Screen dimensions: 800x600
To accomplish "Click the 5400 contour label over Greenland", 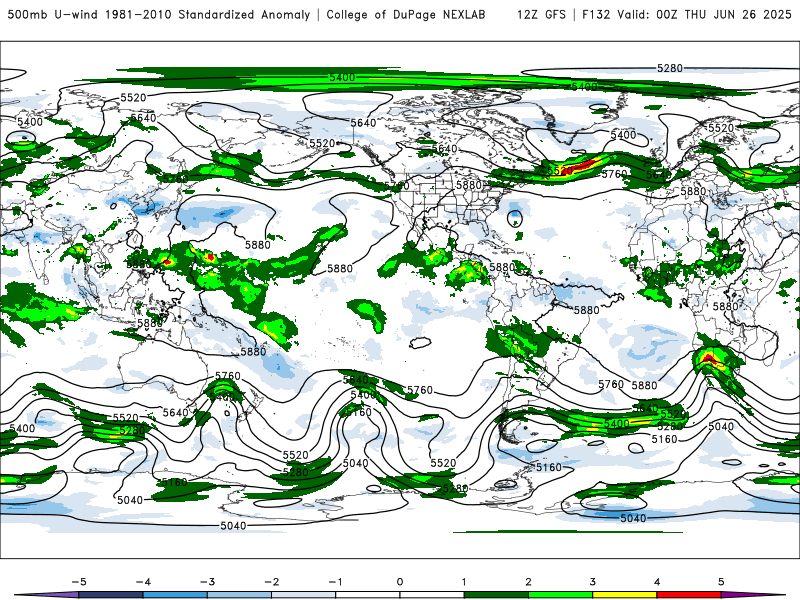I will (x=623, y=135).
